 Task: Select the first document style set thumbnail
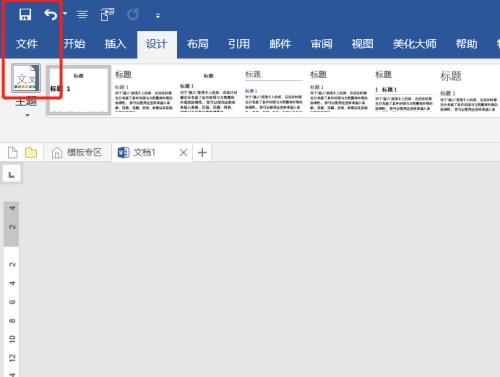[79, 90]
